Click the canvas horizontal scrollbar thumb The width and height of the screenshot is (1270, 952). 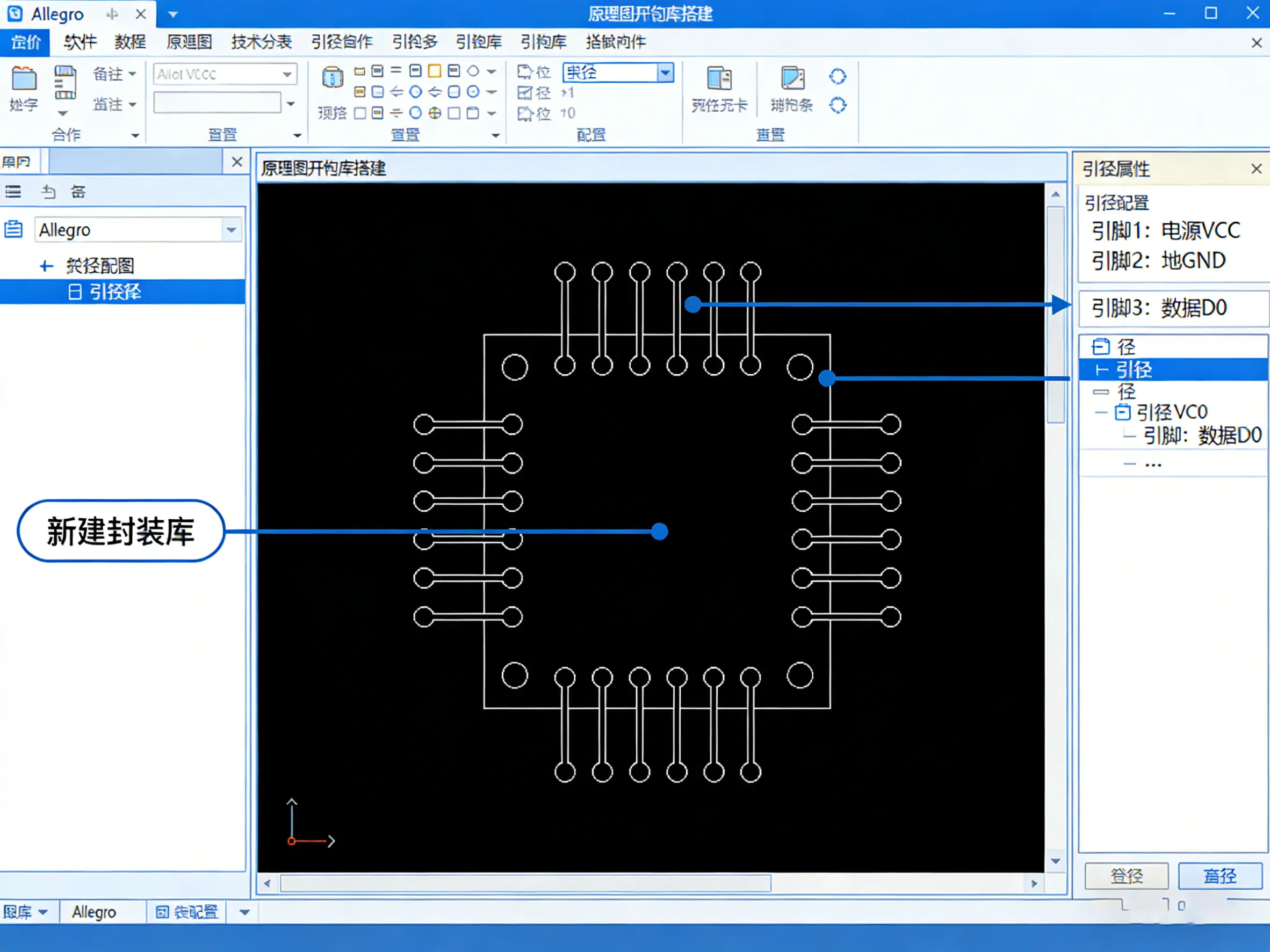(x=525, y=884)
